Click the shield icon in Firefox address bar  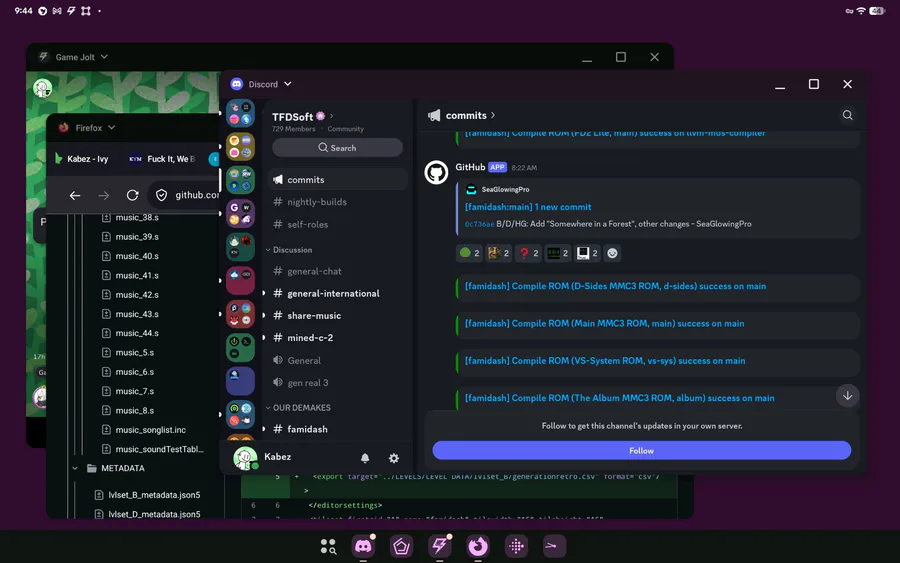click(x=161, y=196)
